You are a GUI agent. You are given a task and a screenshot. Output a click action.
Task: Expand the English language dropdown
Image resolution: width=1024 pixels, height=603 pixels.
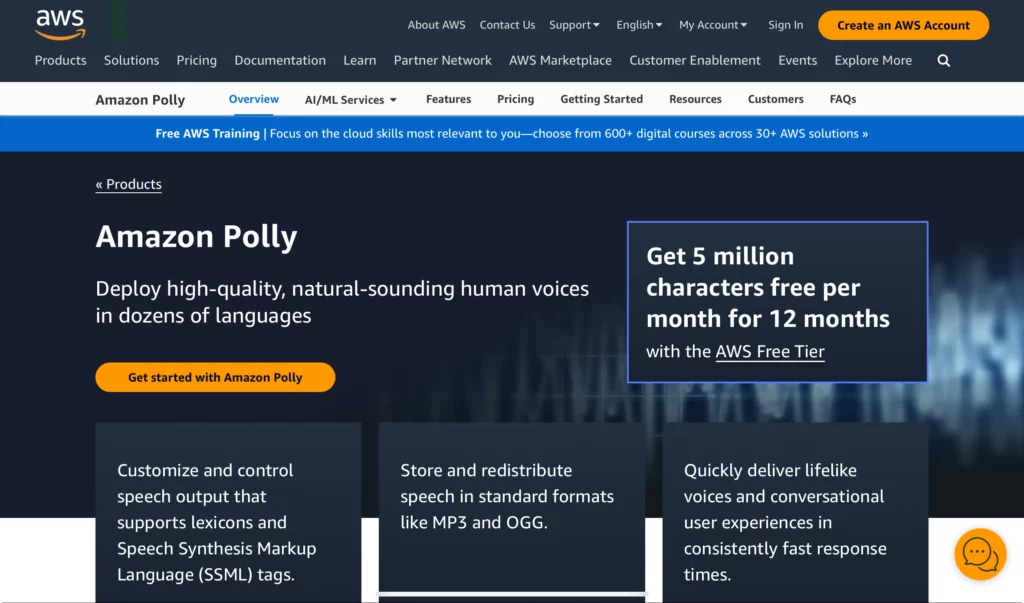pos(639,25)
